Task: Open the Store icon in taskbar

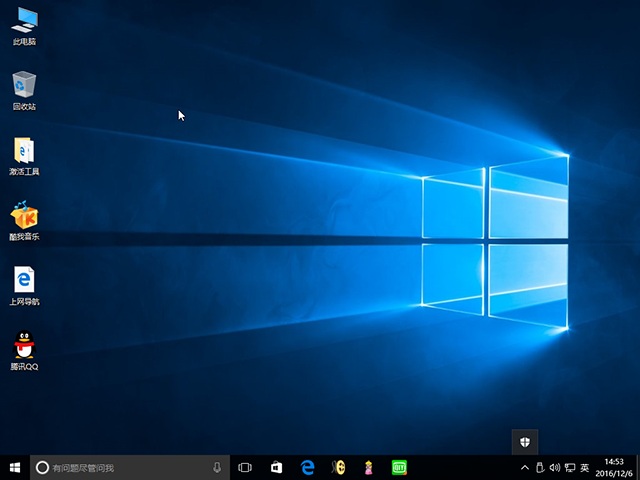Action: pos(276,467)
